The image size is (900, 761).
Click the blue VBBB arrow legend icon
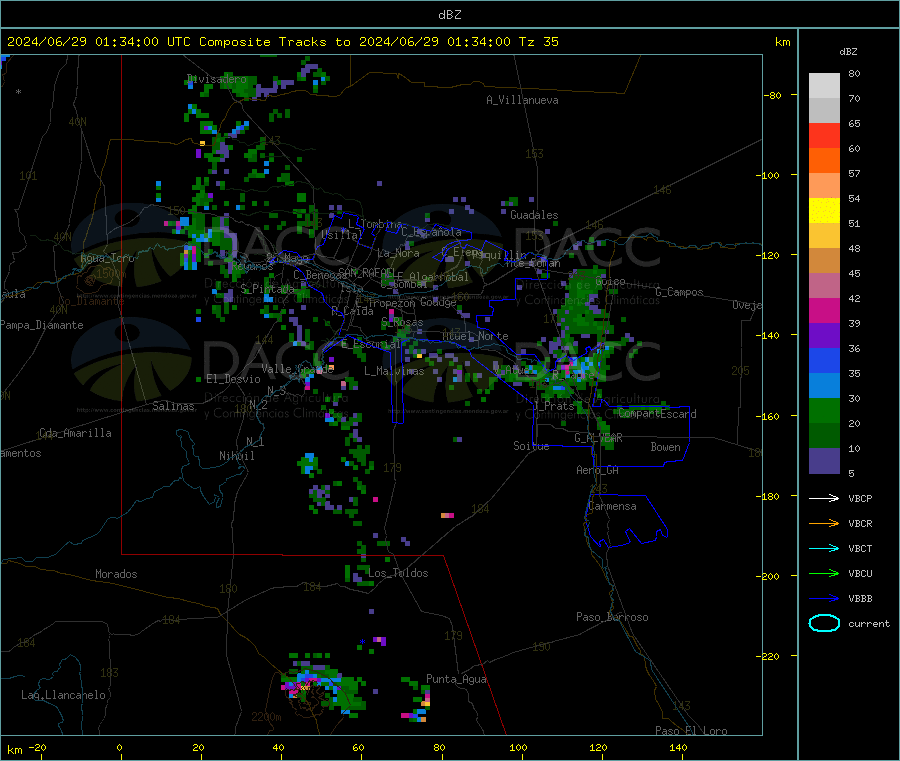[x=824, y=598]
